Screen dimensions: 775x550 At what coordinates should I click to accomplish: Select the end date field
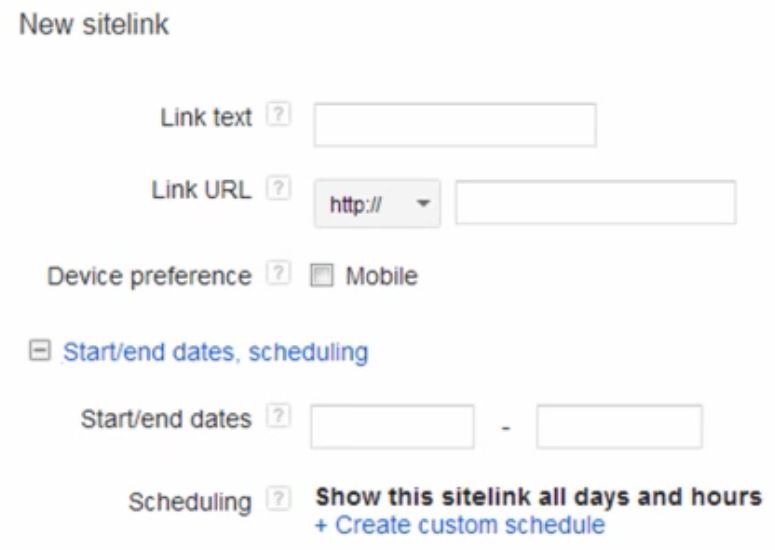coord(619,426)
